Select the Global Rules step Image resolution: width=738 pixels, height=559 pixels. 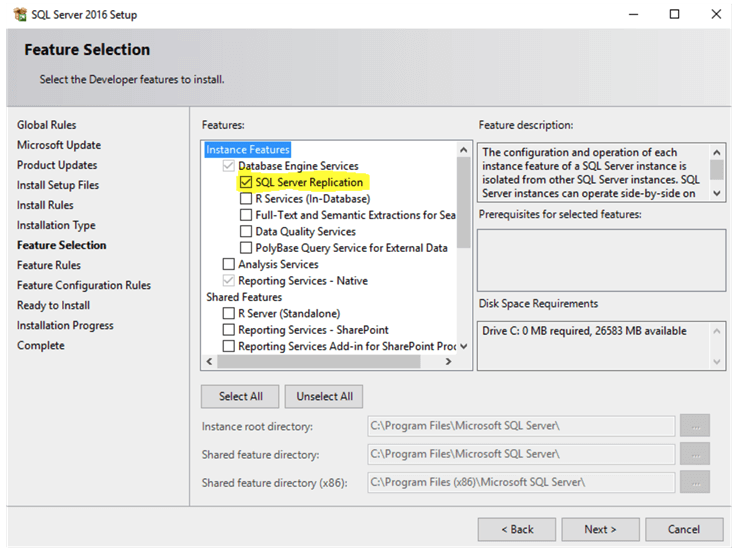(x=47, y=125)
